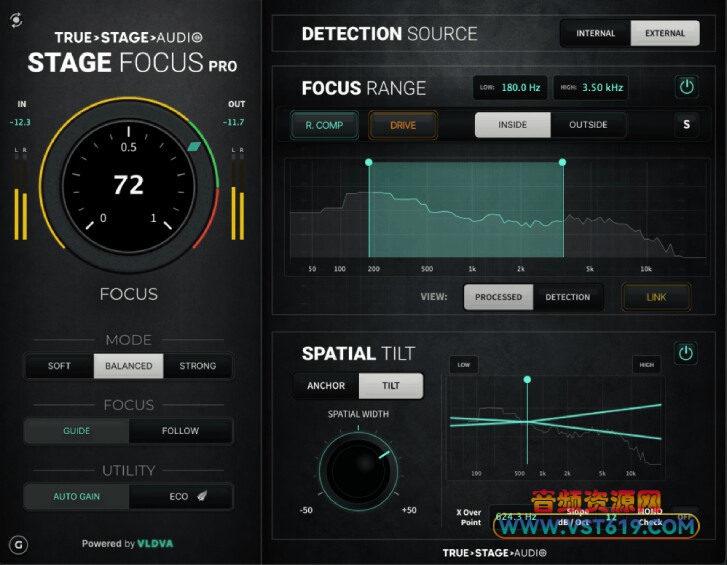The height and width of the screenshot is (565, 727).
Task: Enable the S solo button in Focus Range
Action: pos(686,124)
